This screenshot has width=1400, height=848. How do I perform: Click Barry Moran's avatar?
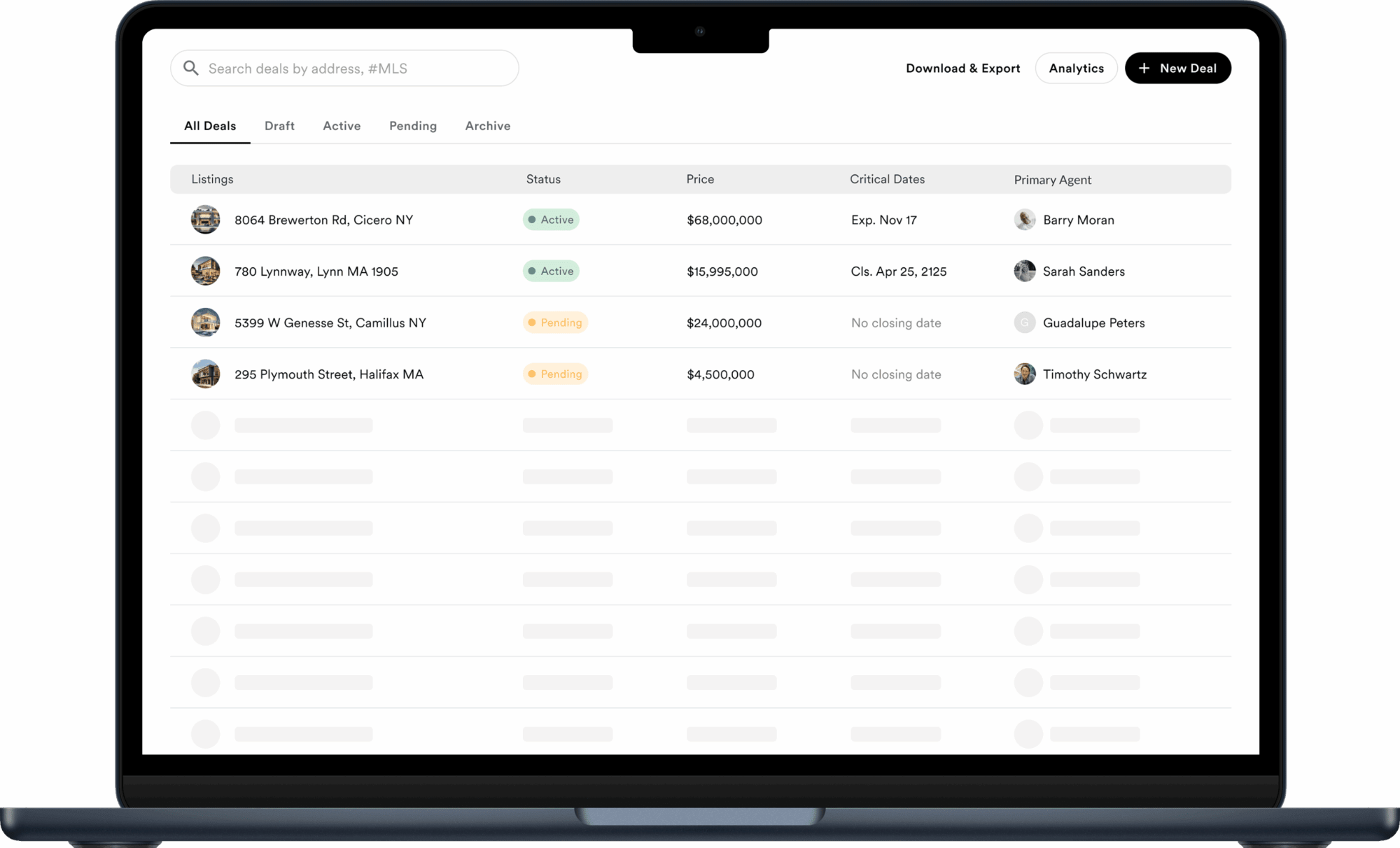point(1025,220)
